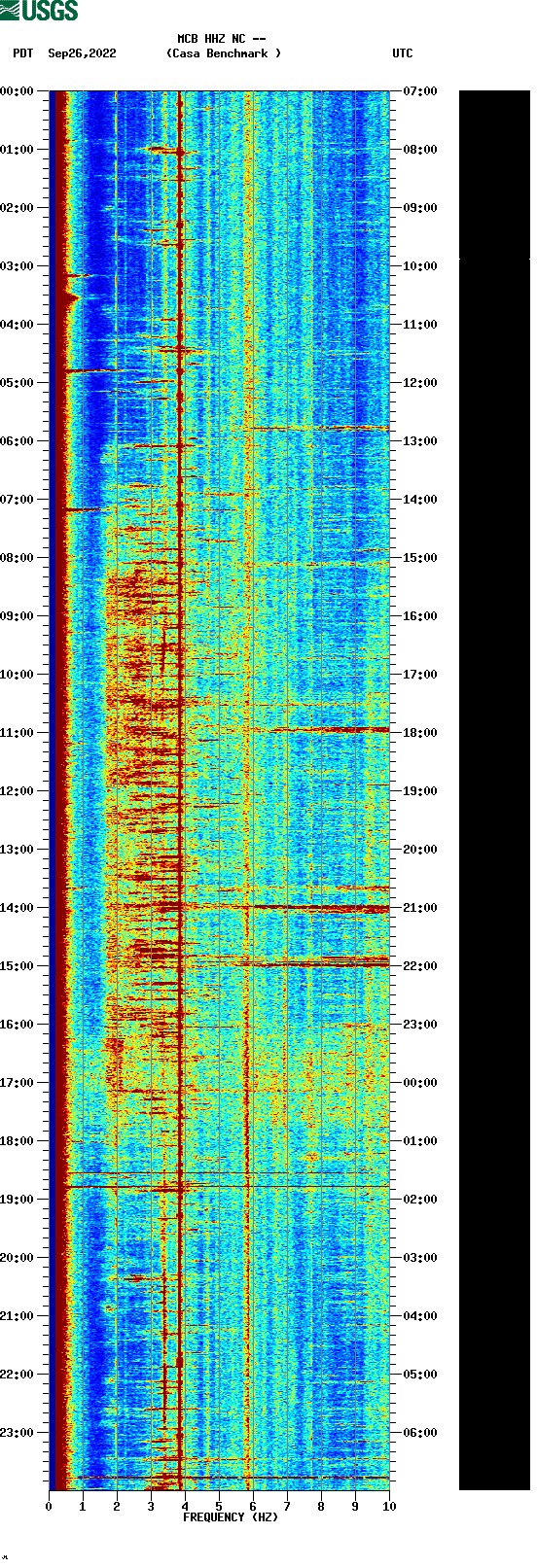Screen dimensions: 537x1568
Task: Click the 'UTC' timezone label
Action: point(403,53)
